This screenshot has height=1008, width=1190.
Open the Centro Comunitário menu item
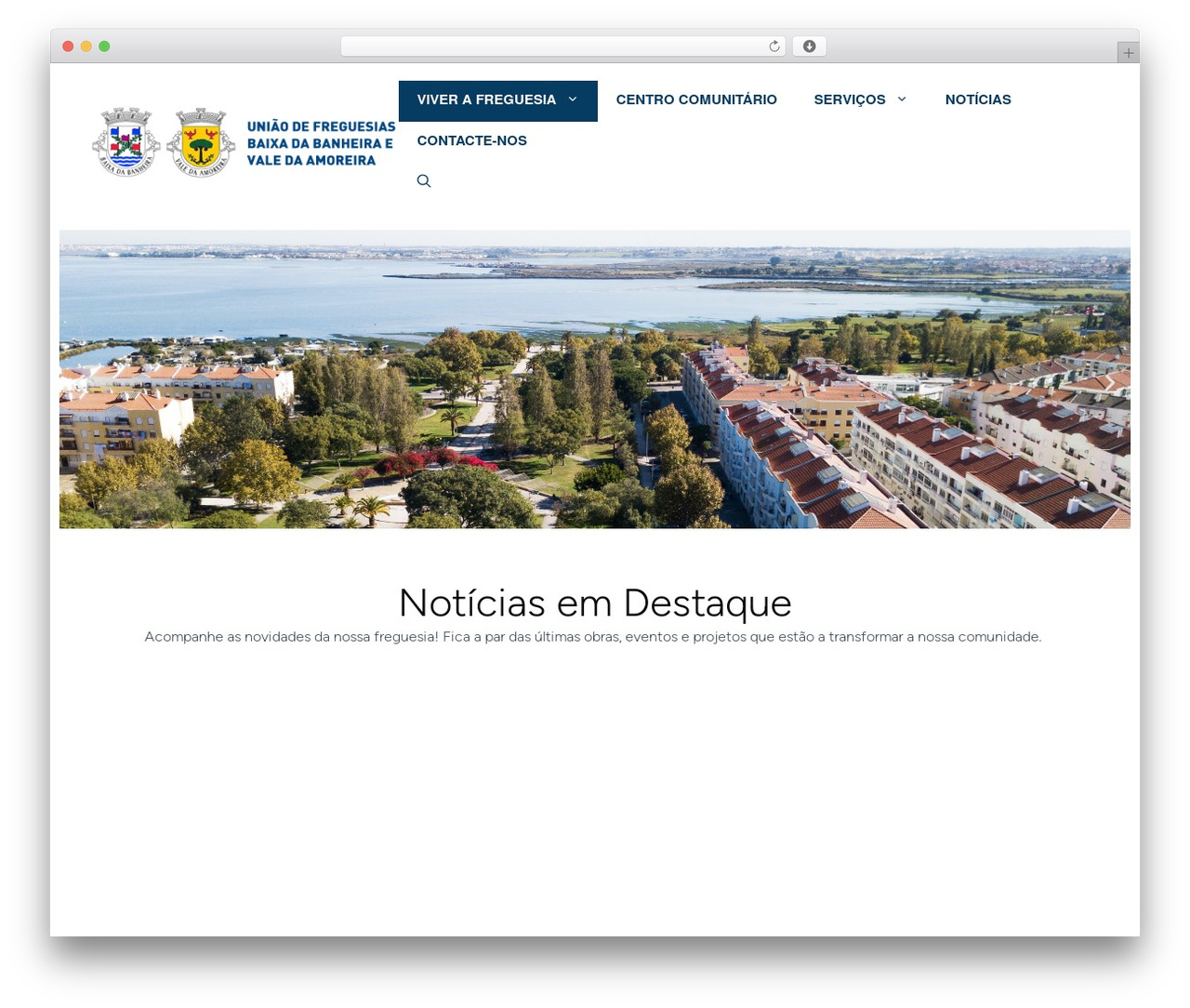[696, 100]
